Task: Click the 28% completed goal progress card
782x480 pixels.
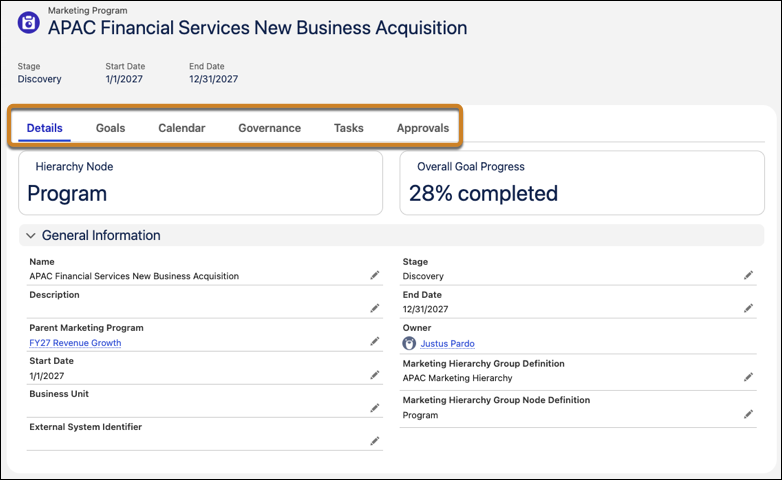Action: coord(582,183)
